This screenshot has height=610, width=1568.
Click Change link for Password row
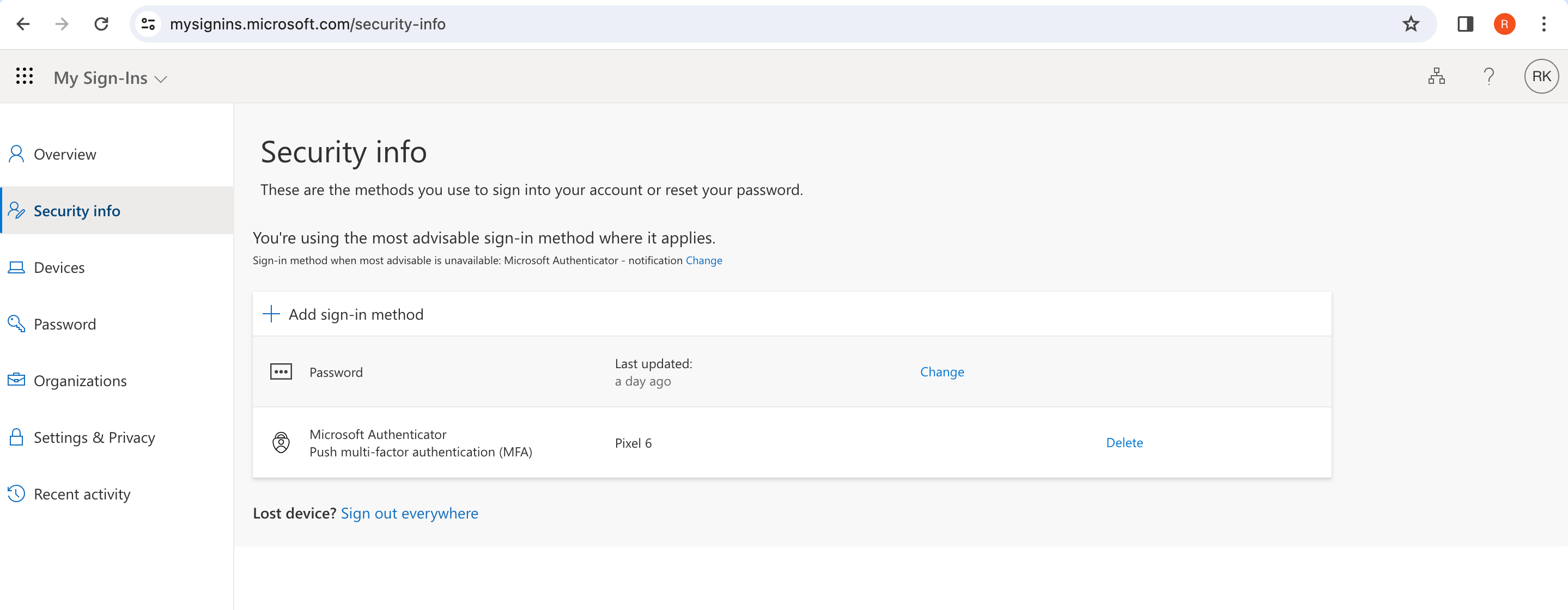tap(941, 372)
